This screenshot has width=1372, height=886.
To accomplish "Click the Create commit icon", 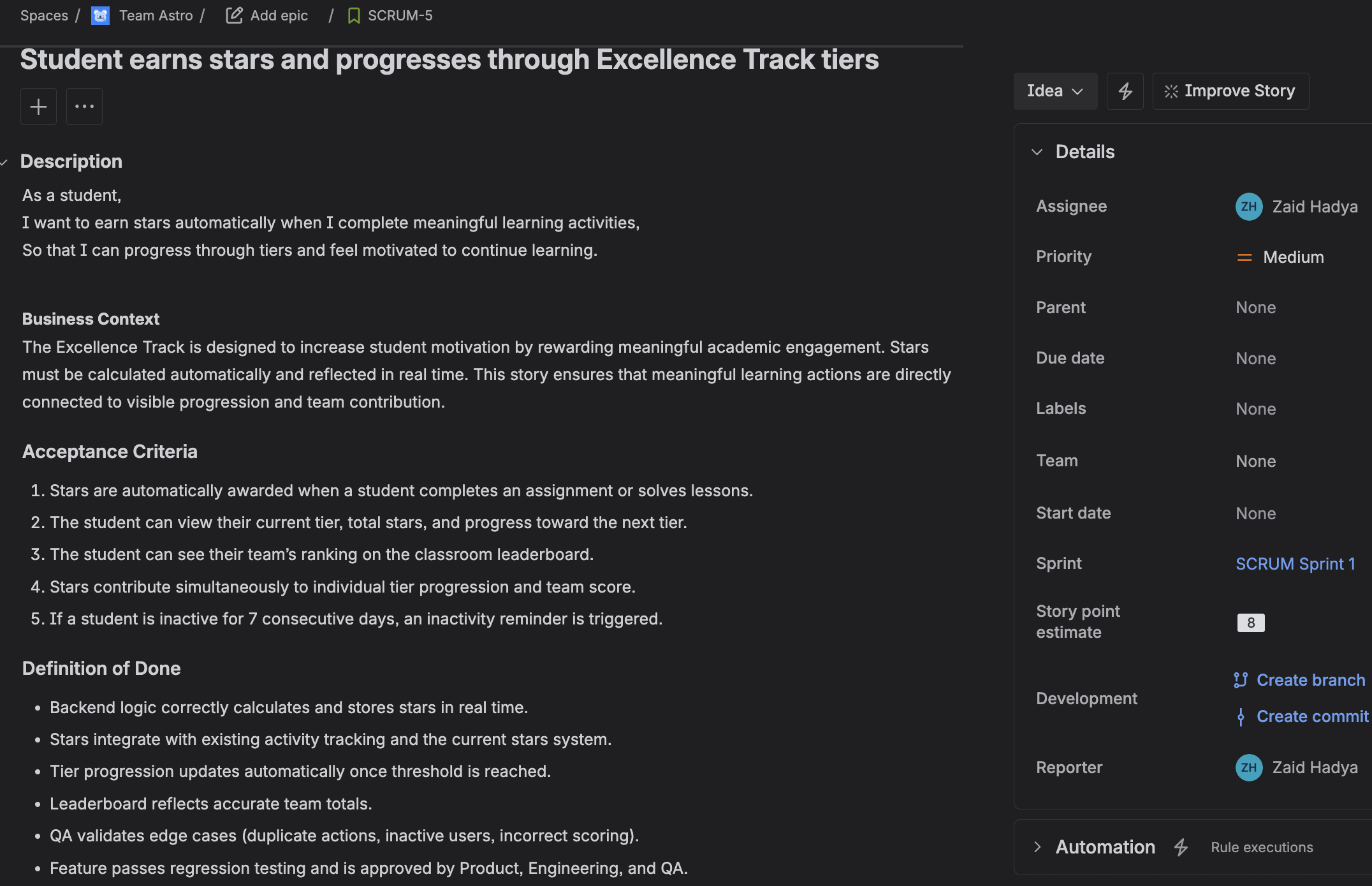I will pyautogui.click(x=1241, y=717).
